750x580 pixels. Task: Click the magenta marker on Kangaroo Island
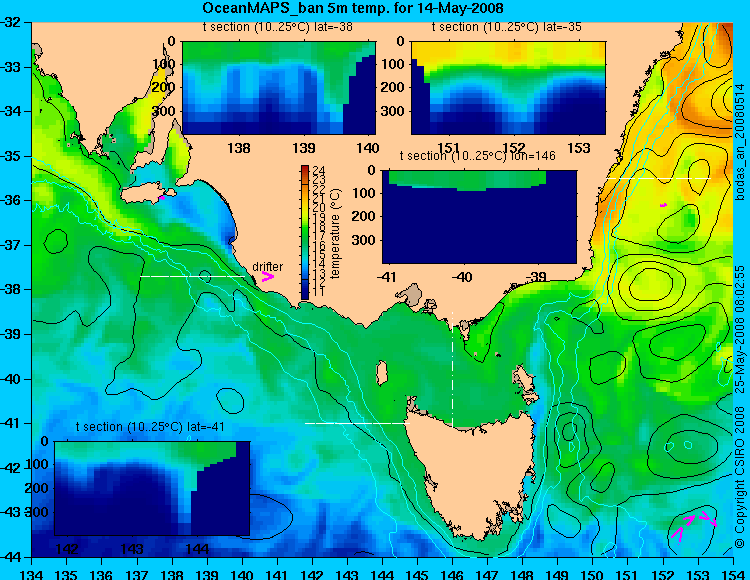click(162, 197)
